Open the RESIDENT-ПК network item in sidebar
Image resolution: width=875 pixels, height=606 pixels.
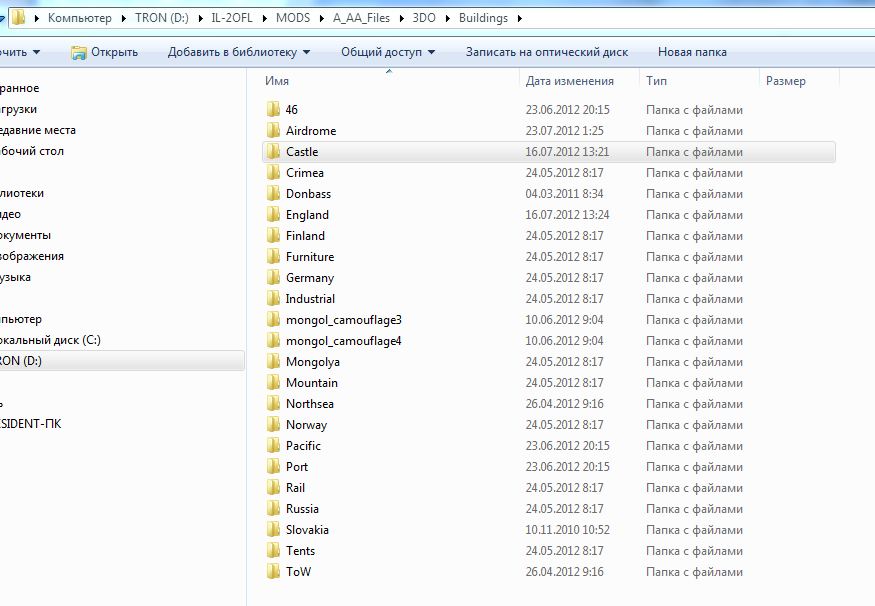[31, 424]
